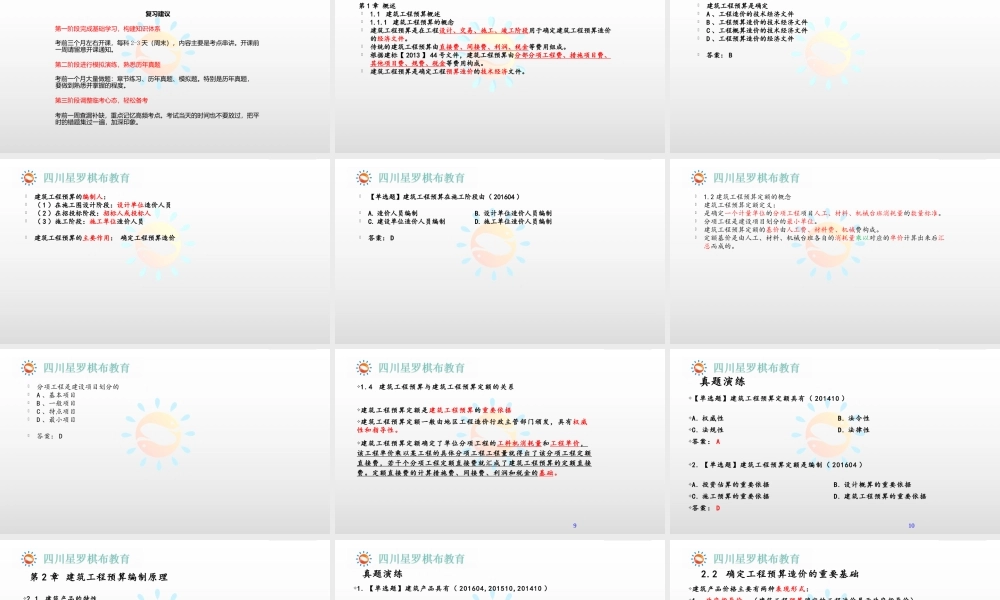
Task: Click the sun logo above the 真题演练 heading with page 10
Action: [699, 368]
